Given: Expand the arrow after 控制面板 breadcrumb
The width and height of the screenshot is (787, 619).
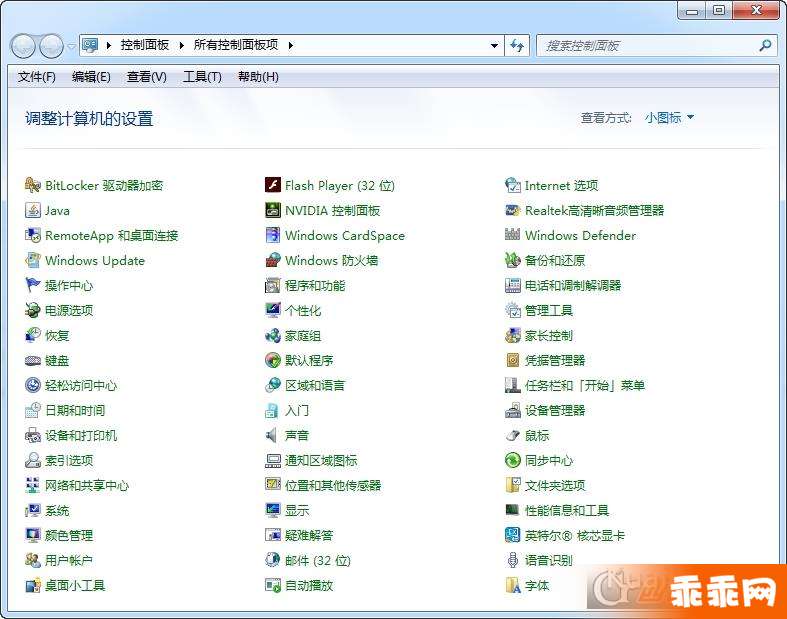Looking at the screenshot, I should pyautogui.click(x=182, y=46).
